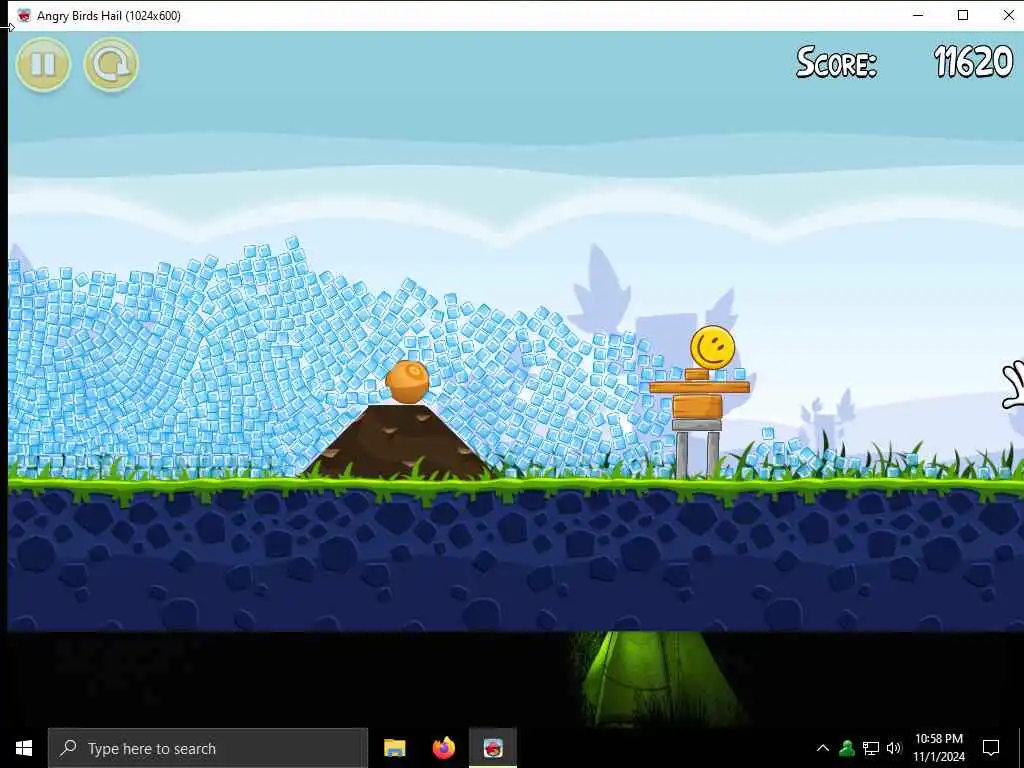
Task: Click the long wooden plank under smiley
Action: pos(699,387)
